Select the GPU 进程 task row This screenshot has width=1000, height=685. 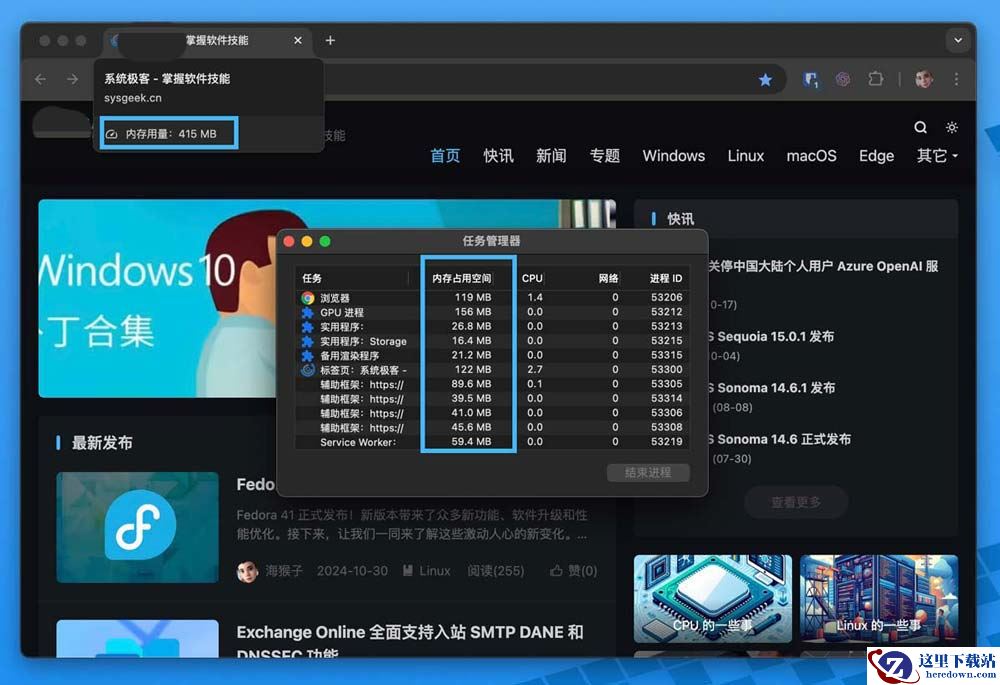(492, 312)
